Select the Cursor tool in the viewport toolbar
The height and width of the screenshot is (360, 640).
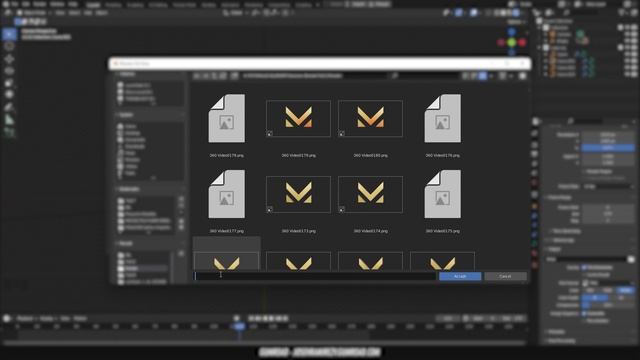tap(9, 46)
